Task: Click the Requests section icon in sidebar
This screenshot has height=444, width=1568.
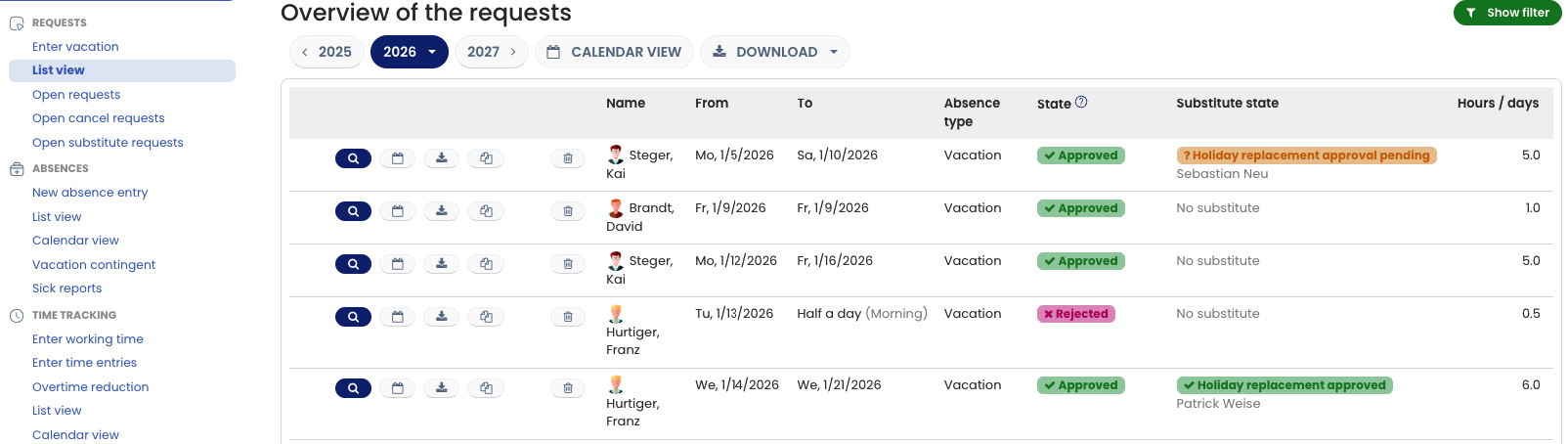Action: tap(17, 22)
